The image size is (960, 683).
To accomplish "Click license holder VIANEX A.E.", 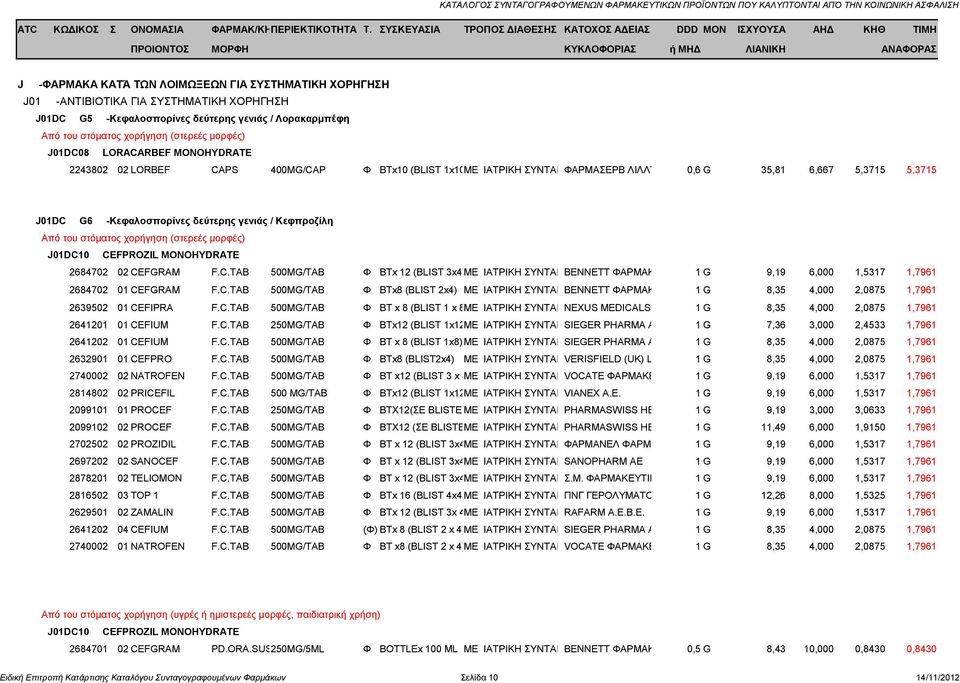I will click(x=592, y=394).
